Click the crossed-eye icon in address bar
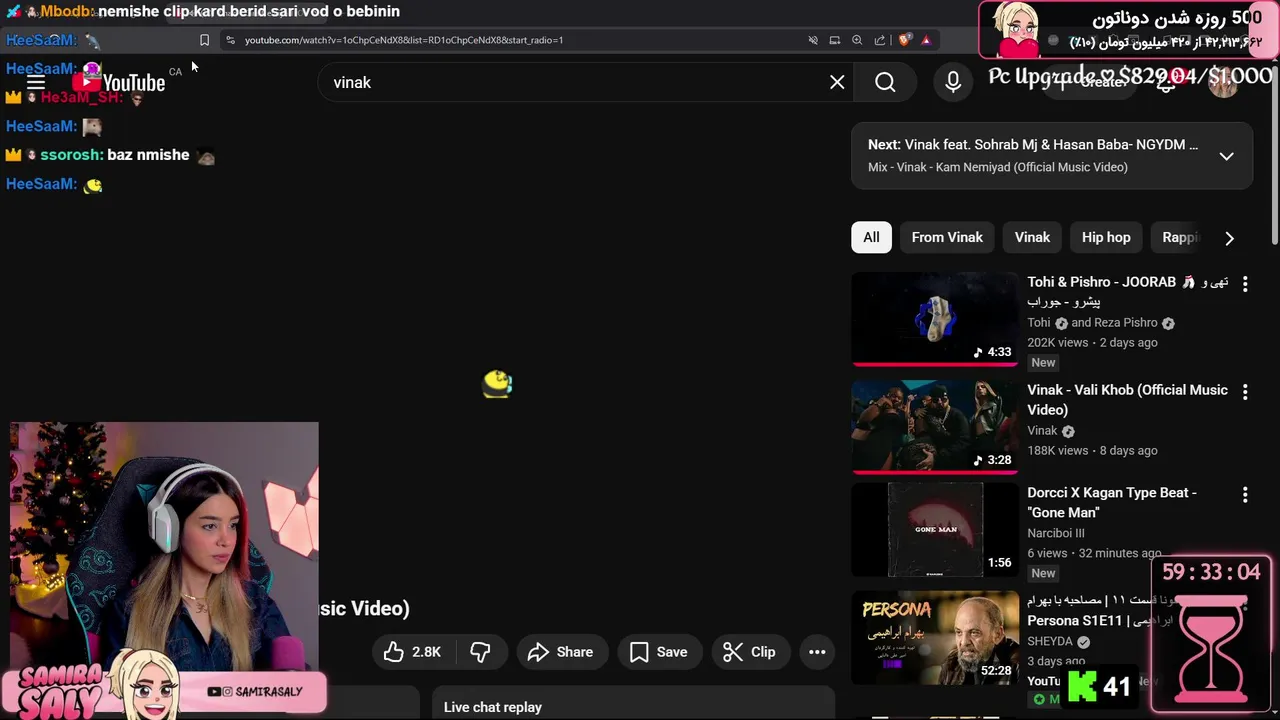1280x720 pixels. 812,40
